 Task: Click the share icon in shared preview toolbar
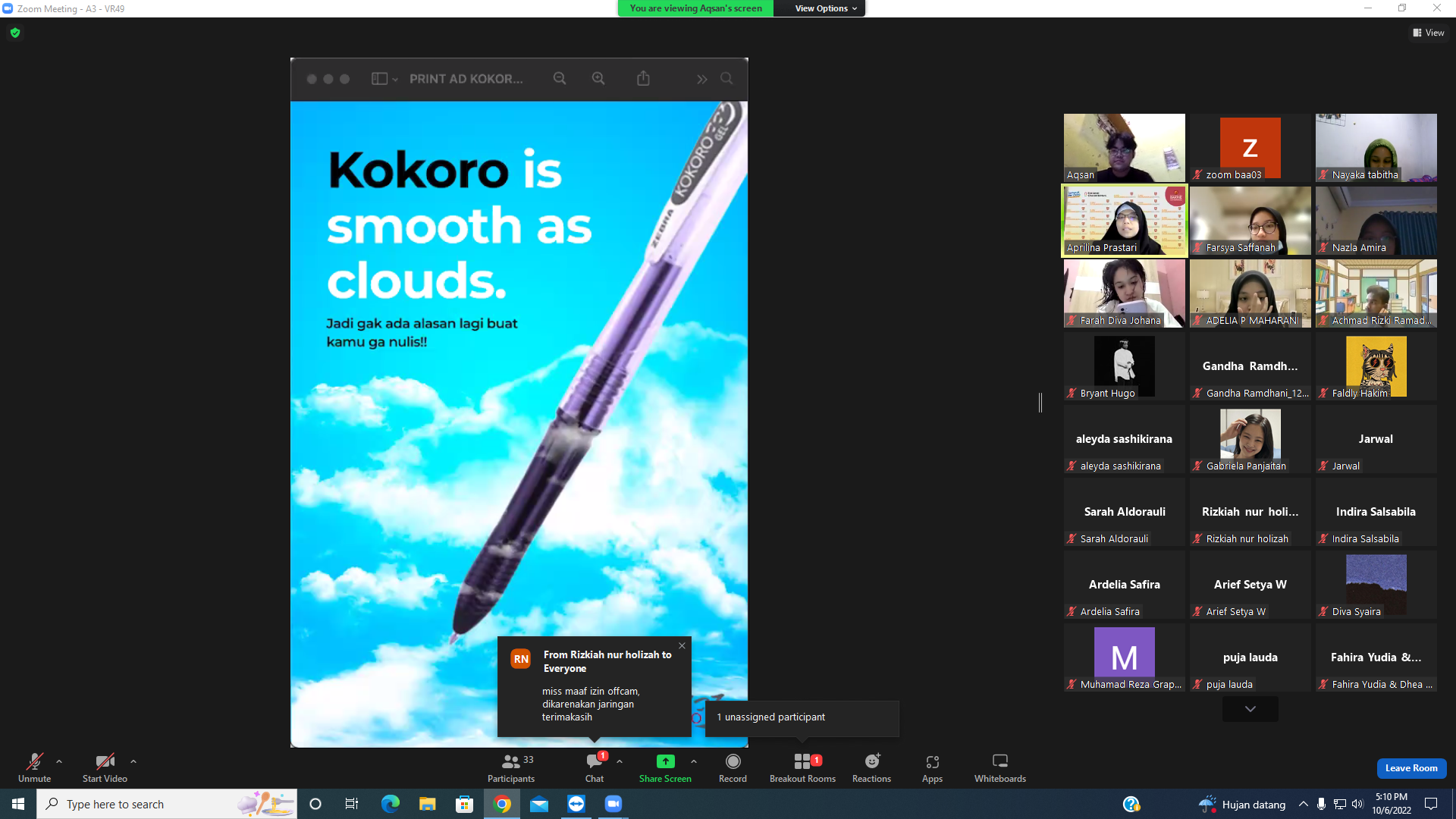[643, 78]
